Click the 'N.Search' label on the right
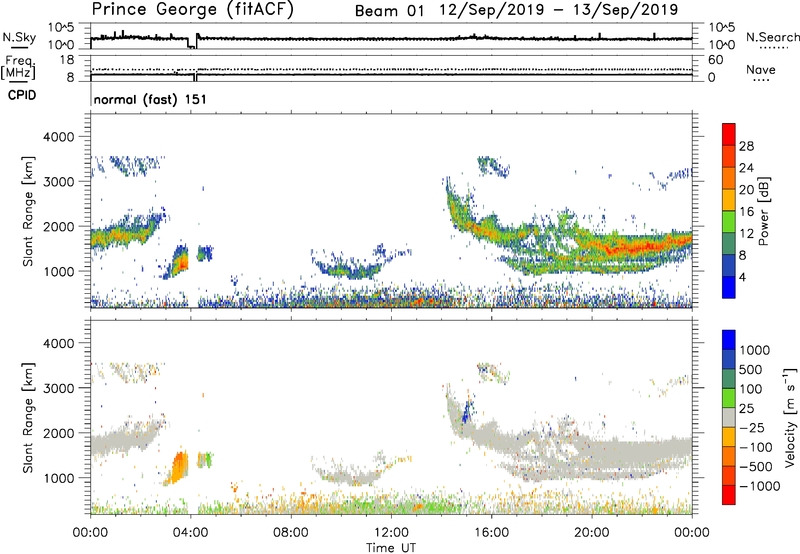This screenshot has width=800, height=554. coord(772,37)
